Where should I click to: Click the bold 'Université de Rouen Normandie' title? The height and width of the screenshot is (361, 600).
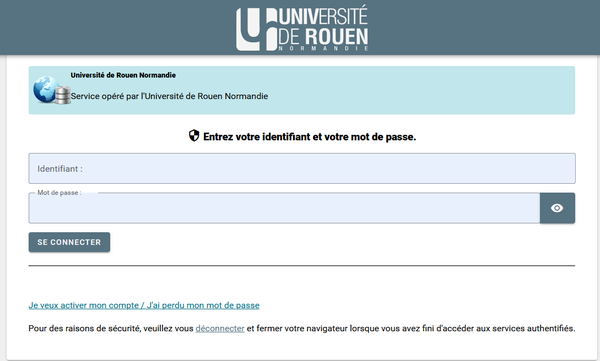pos(123,75)
